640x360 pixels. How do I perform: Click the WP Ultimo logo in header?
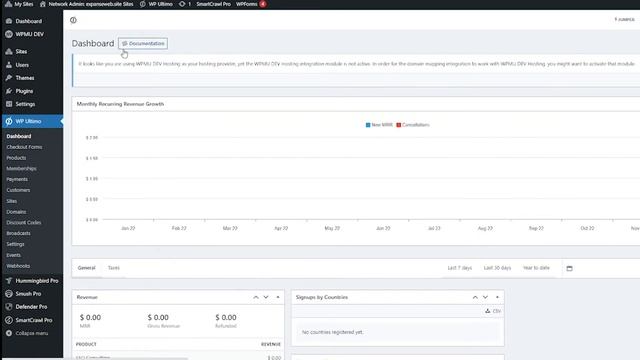73,20
